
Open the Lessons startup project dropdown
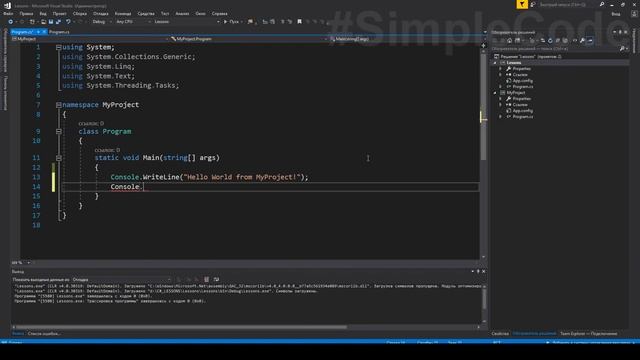pos(187,22)
